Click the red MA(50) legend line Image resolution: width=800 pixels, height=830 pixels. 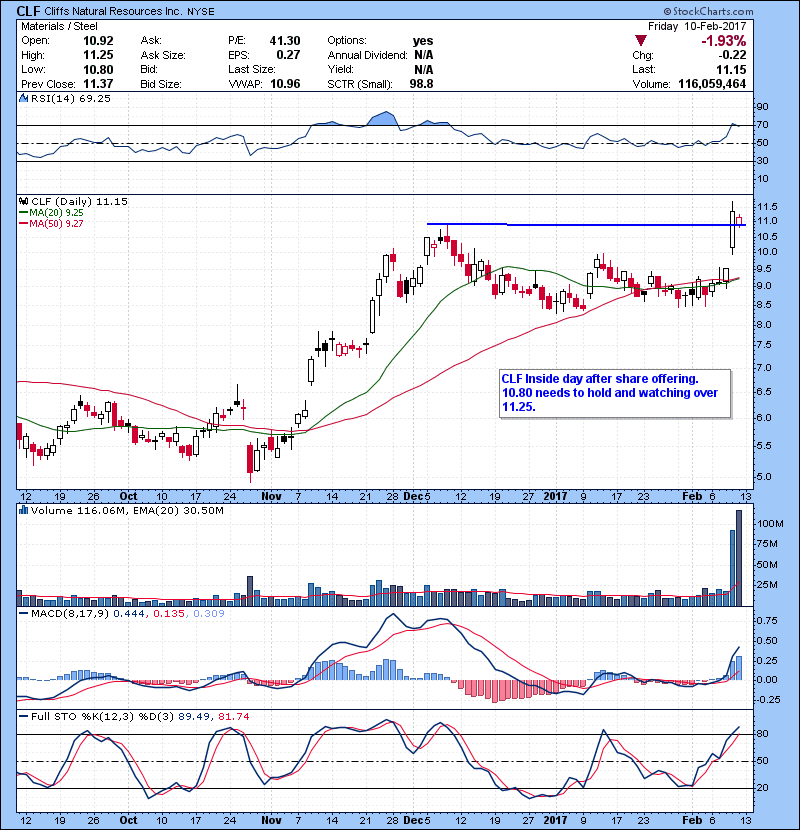click(x=23, y=223)
